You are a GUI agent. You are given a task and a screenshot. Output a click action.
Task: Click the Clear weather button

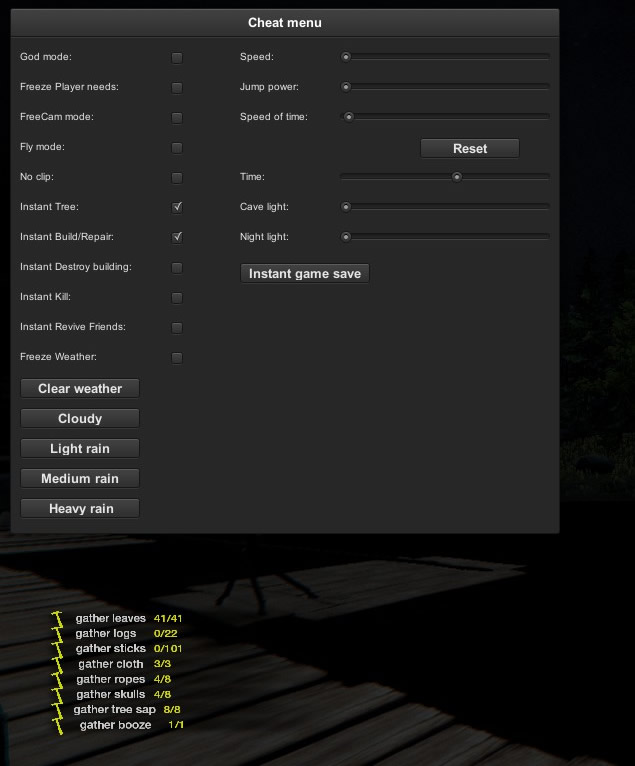coord(80,388)
